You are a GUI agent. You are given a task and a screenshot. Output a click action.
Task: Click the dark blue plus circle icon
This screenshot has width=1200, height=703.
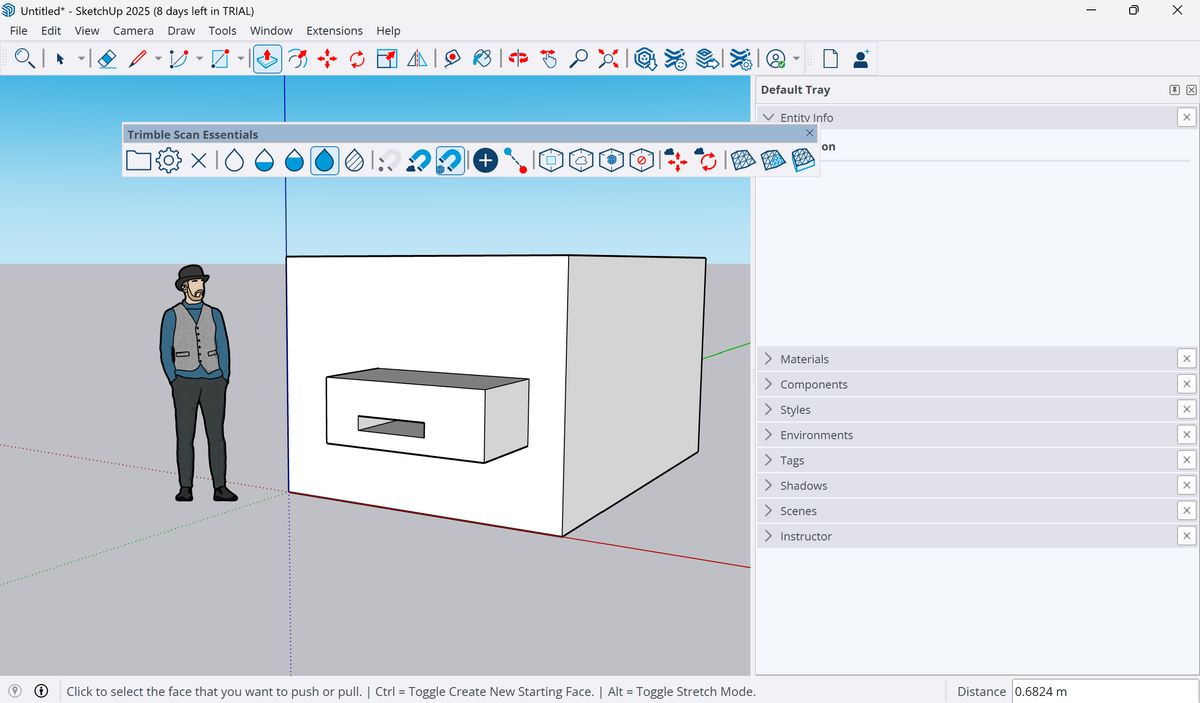(x=485, y=160)
